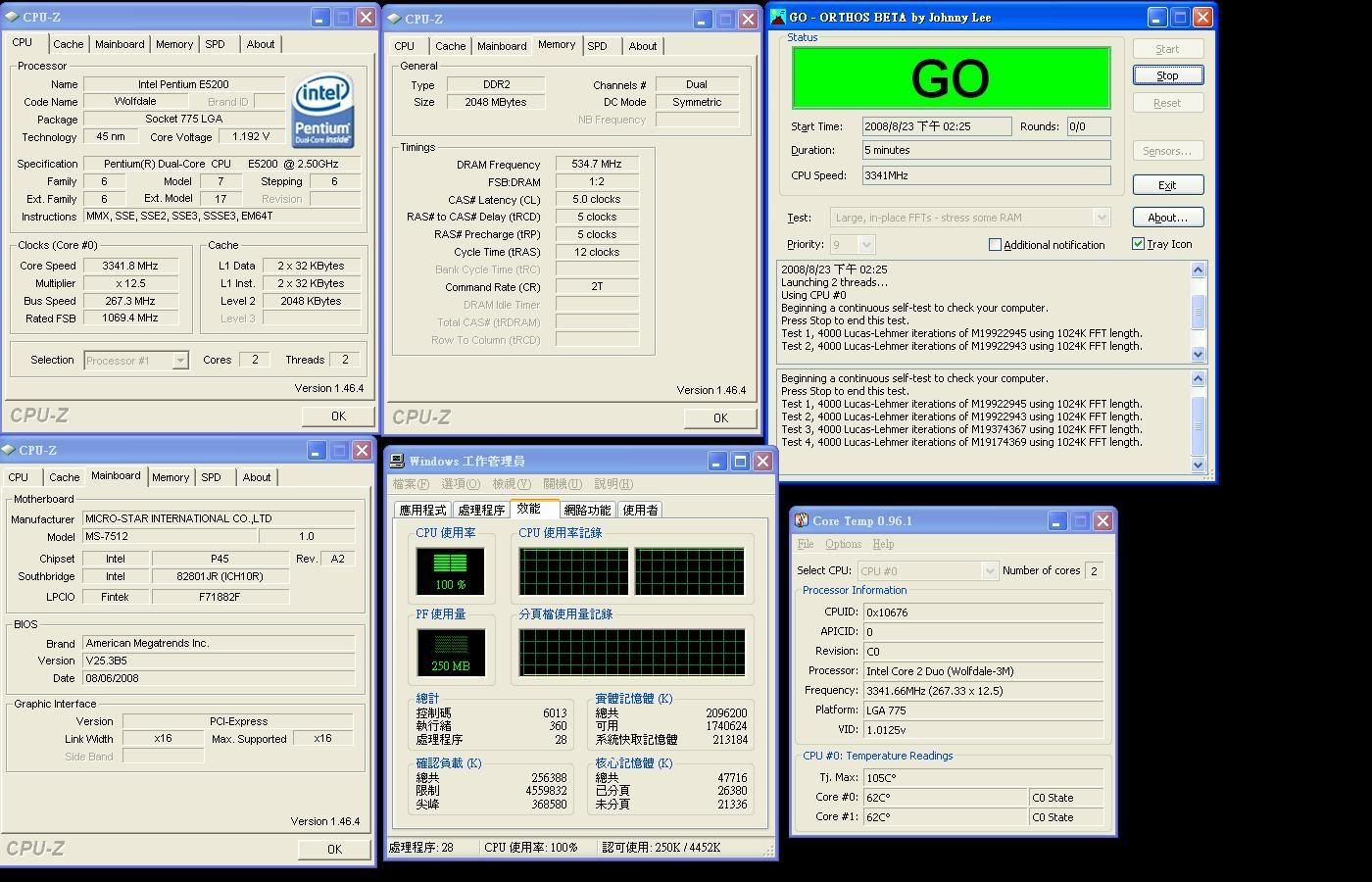This screenshot has width=1372, height=882.
Task: Open the Processor Selection dropdown in CPU-Z
Action: (x=180, y=361)
